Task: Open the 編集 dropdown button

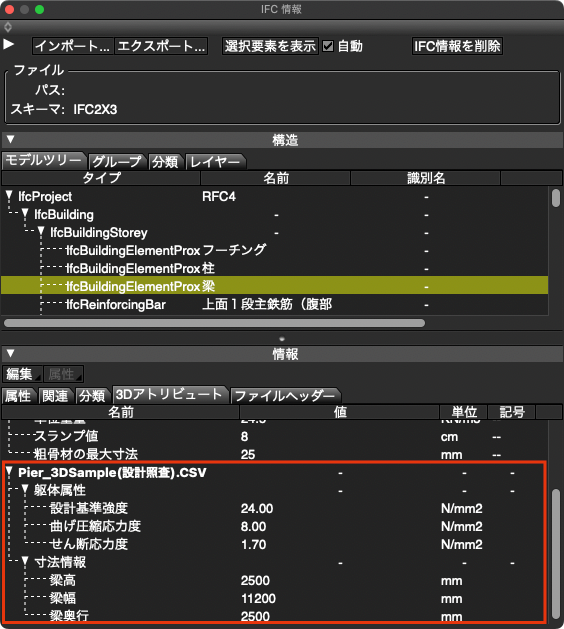Action: [22, 374]
